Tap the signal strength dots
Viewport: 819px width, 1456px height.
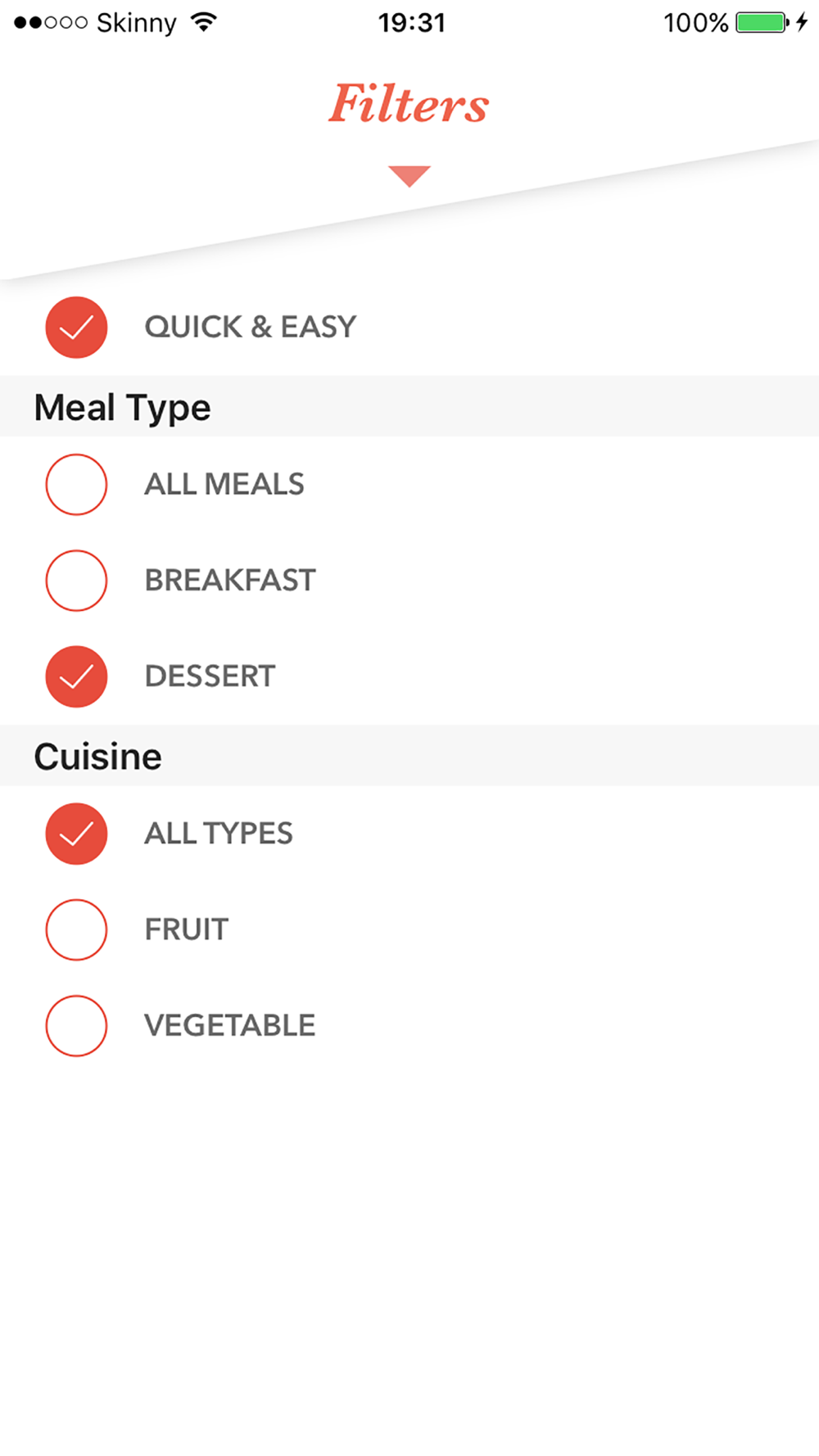click(x=51, y=23)
